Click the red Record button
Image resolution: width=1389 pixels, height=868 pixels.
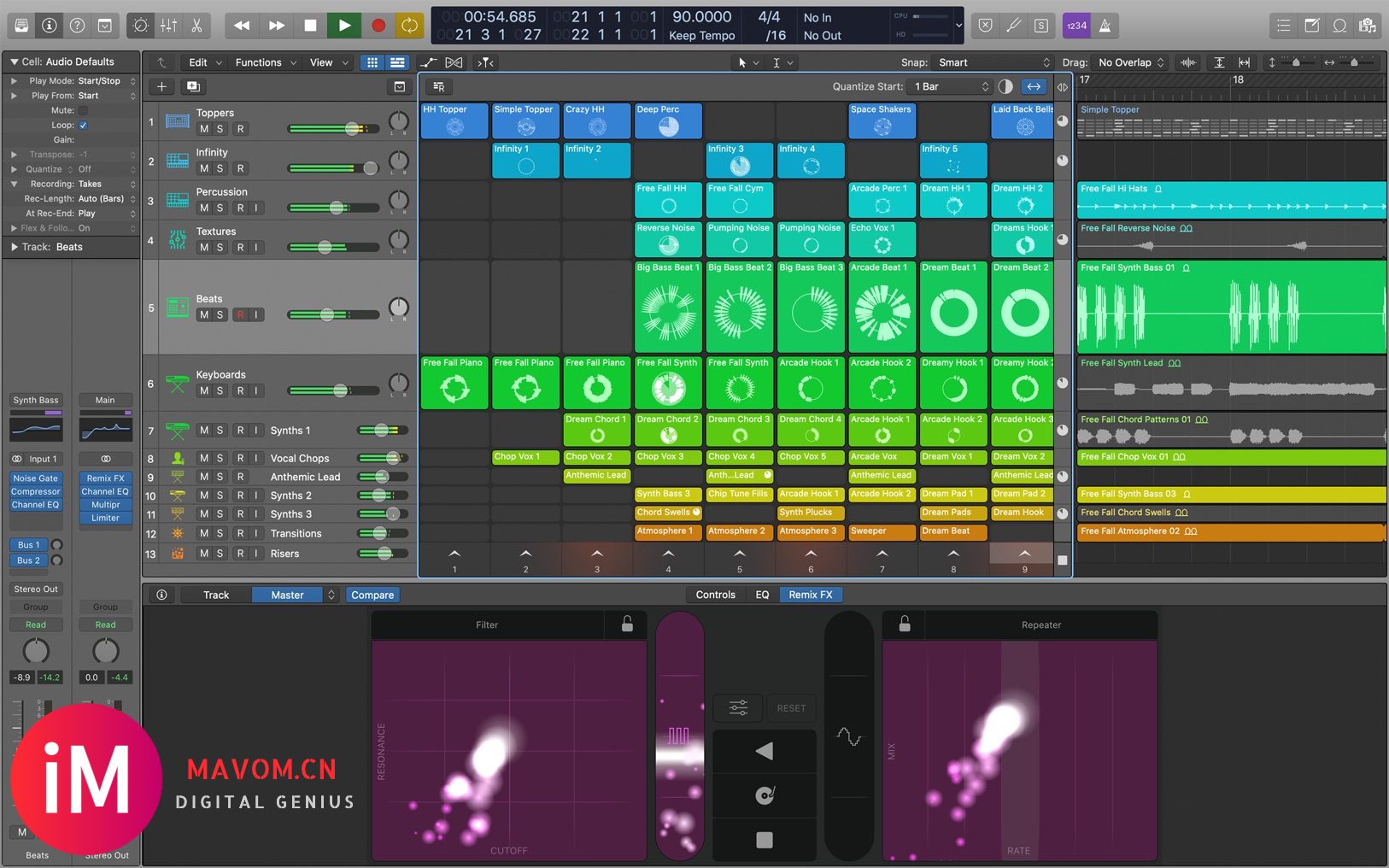(378, 26)
